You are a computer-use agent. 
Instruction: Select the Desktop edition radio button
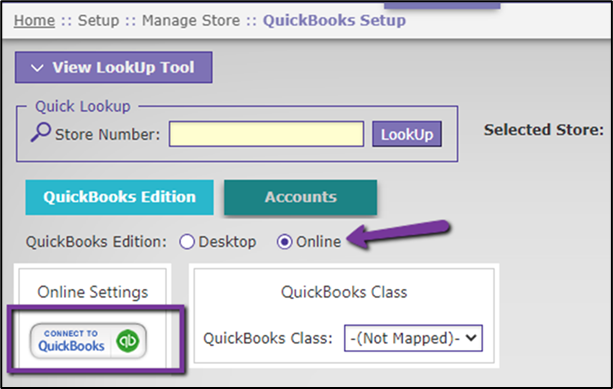pos(187,242)
